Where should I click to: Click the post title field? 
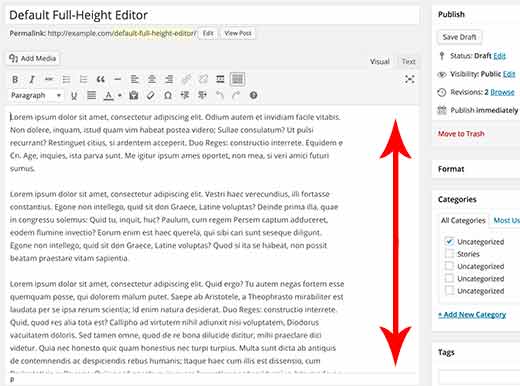[x=212, y=15]
